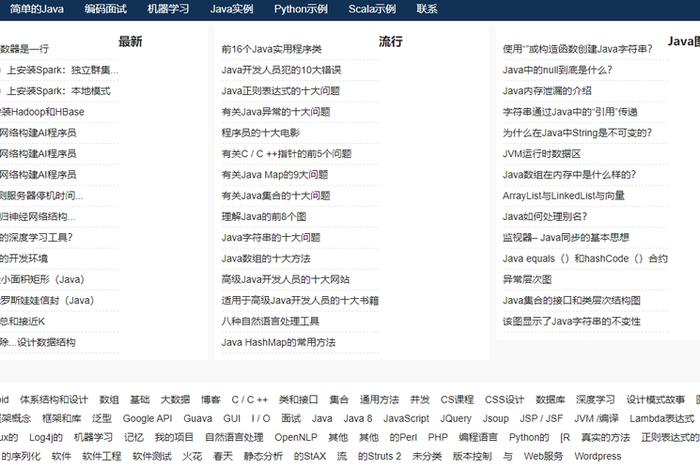The width and height of the screenshot is (700, 470).
Task: Open 罗斯娃娃信封 (Java) link
Action: (x=47, y=301)
